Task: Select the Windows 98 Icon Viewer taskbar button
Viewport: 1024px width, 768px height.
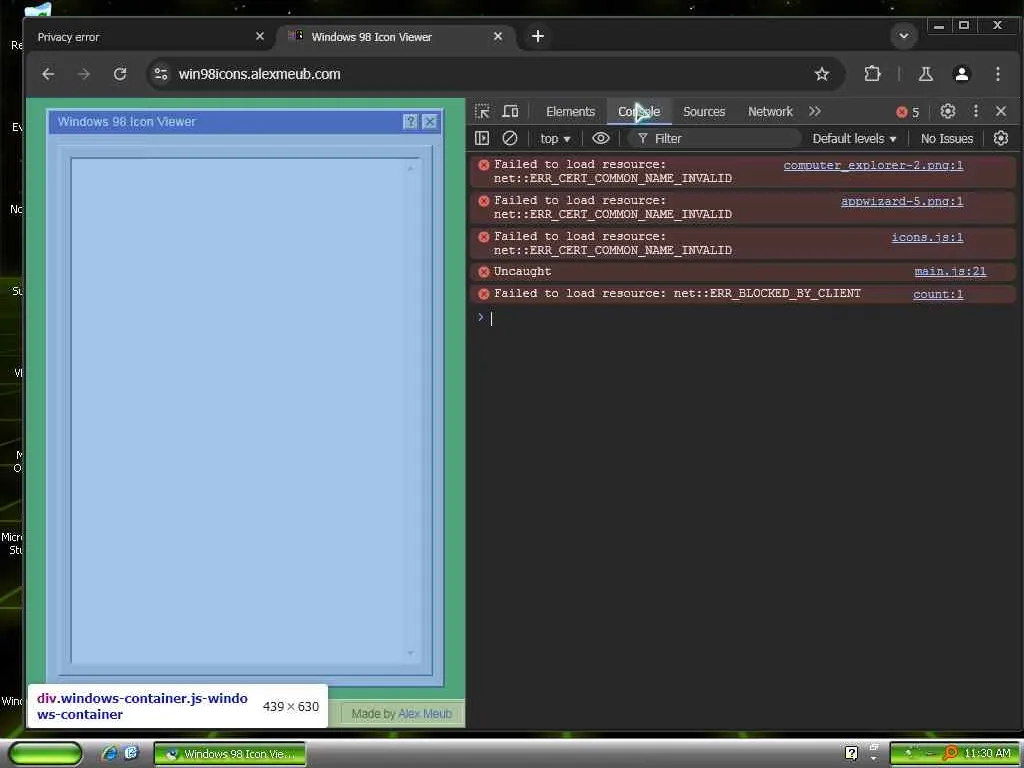Action: (230, 754)
